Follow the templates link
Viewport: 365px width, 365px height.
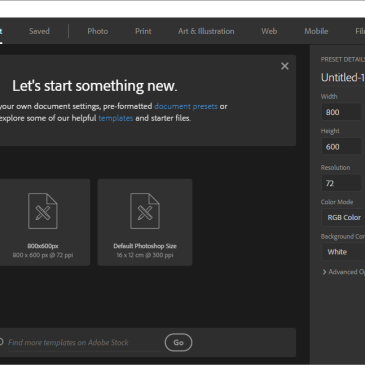(x=116, y=118)
